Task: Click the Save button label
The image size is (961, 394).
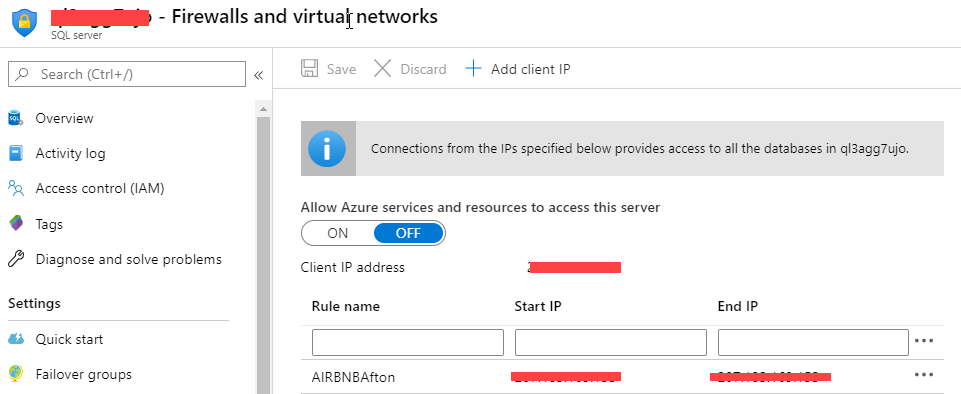Action: click(341, 69)
